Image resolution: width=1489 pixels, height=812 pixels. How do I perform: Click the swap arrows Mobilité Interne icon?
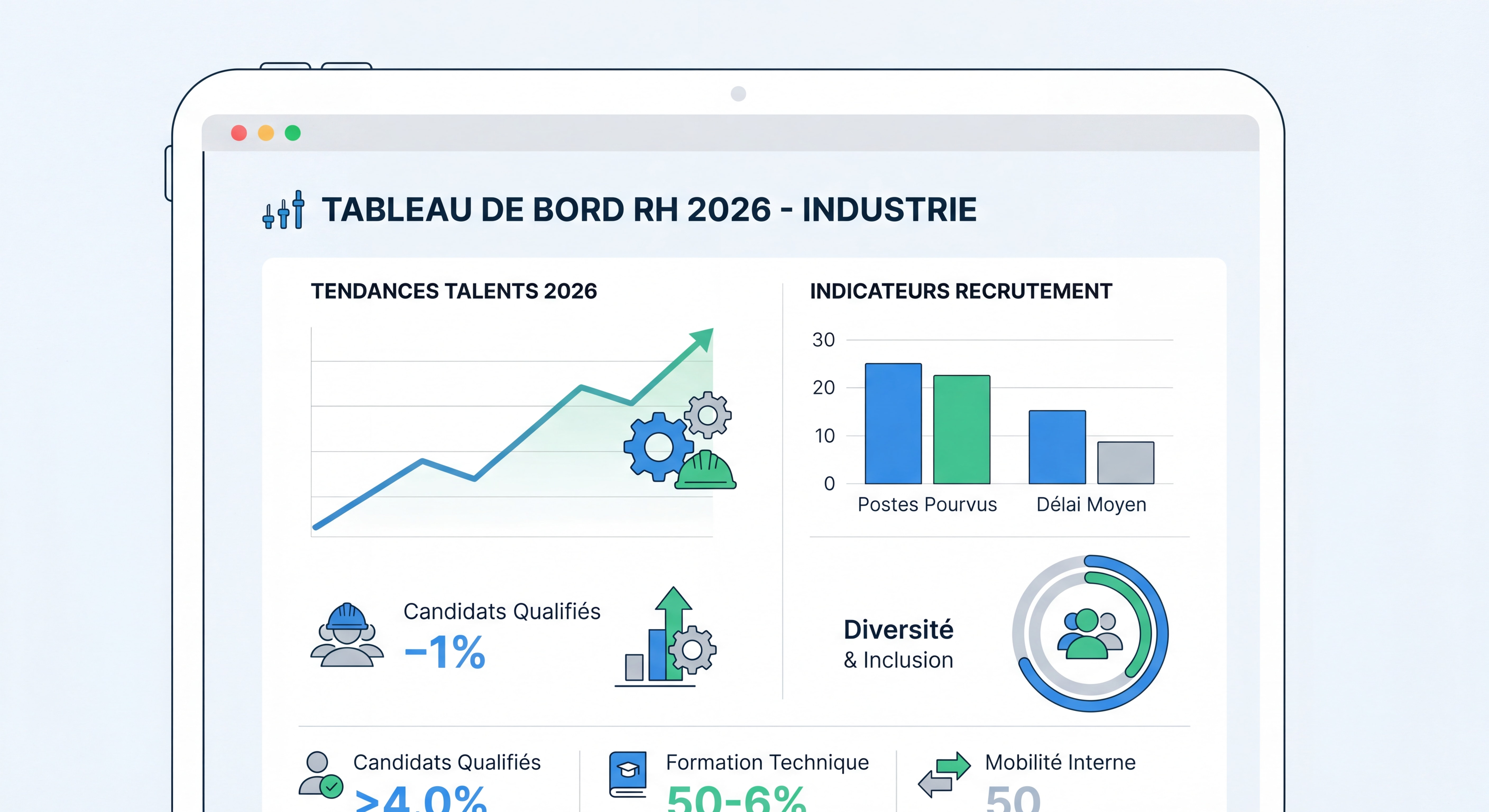pos(944,774)
